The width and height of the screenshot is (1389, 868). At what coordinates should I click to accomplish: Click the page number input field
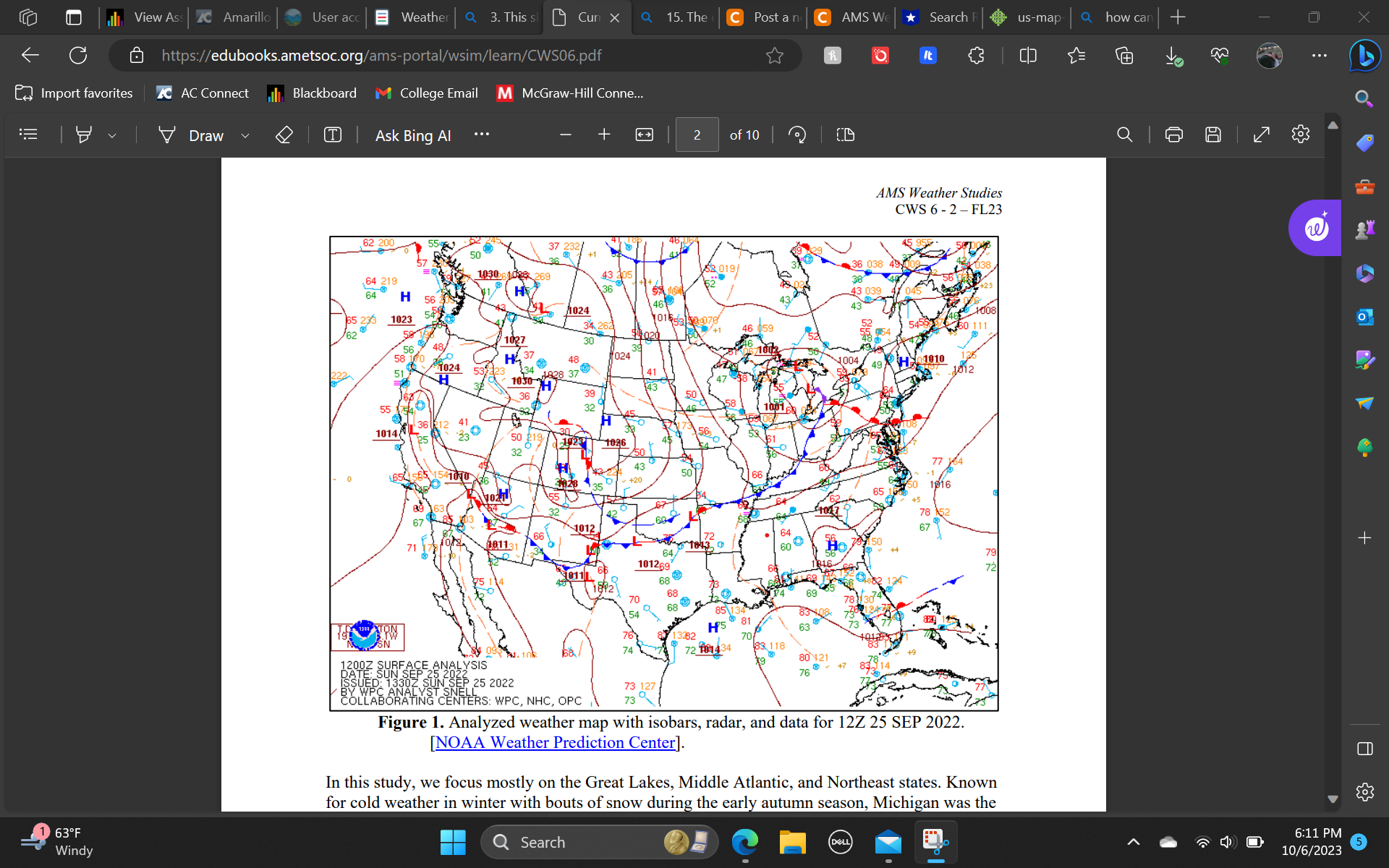[x=696, y=135]
